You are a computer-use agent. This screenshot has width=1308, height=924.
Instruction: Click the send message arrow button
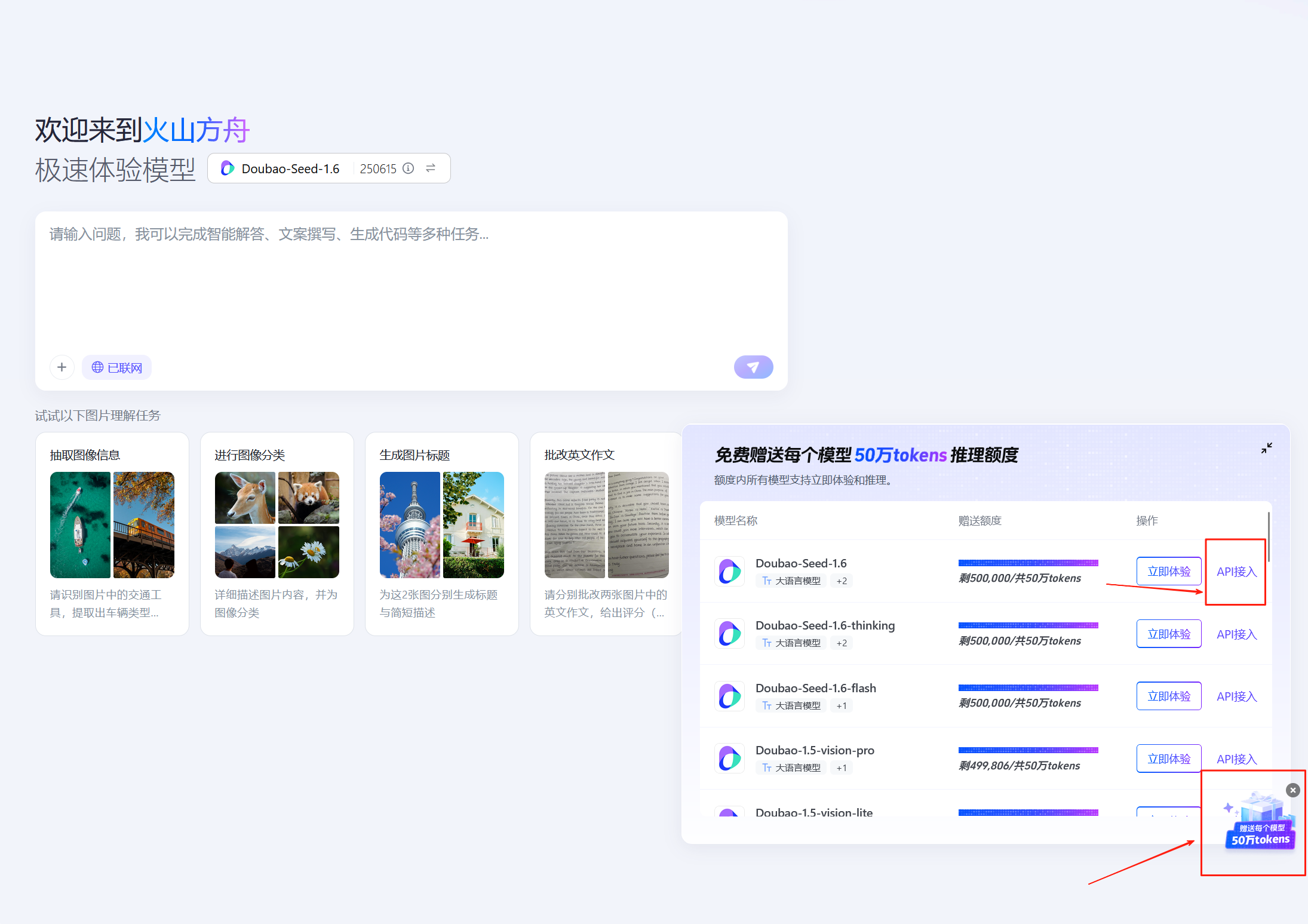[x=753, y=367]
